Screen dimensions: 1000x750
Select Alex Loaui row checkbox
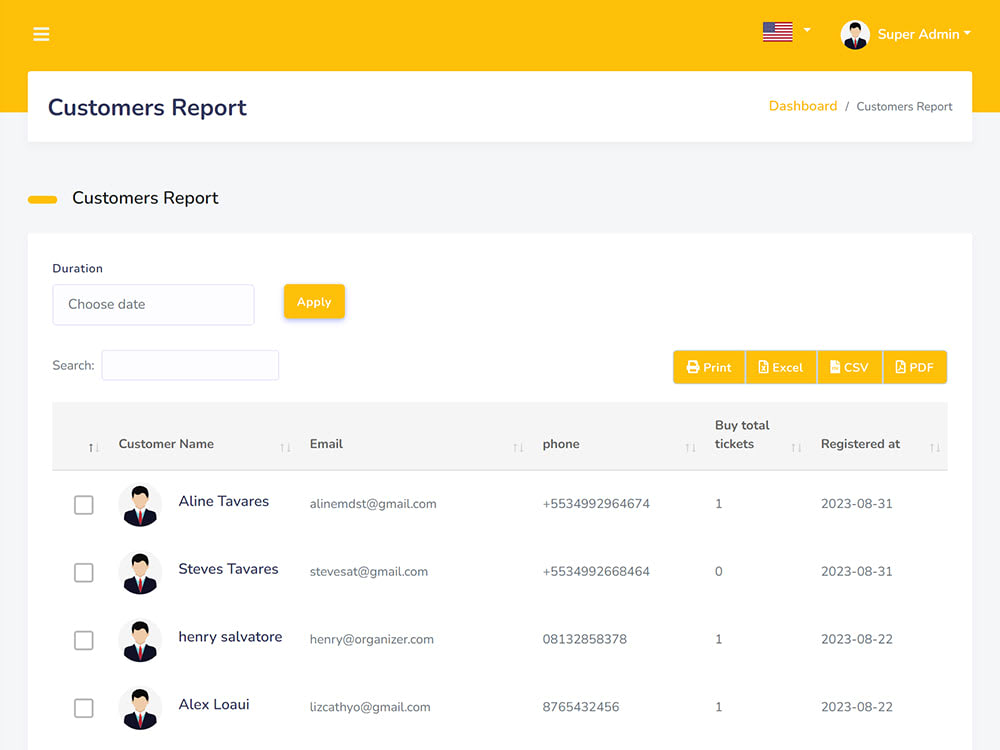[x=84, y=708]
